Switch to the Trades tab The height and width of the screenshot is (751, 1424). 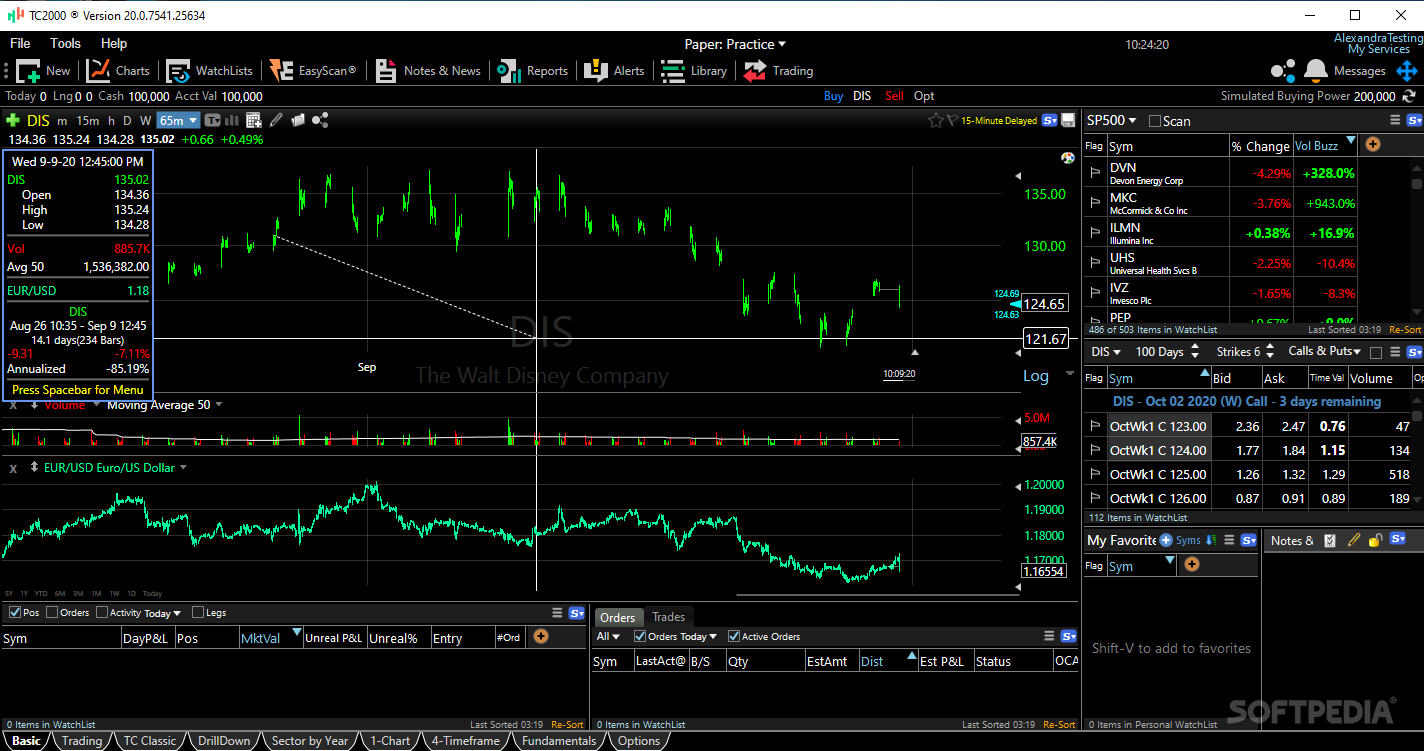[668, 617]
